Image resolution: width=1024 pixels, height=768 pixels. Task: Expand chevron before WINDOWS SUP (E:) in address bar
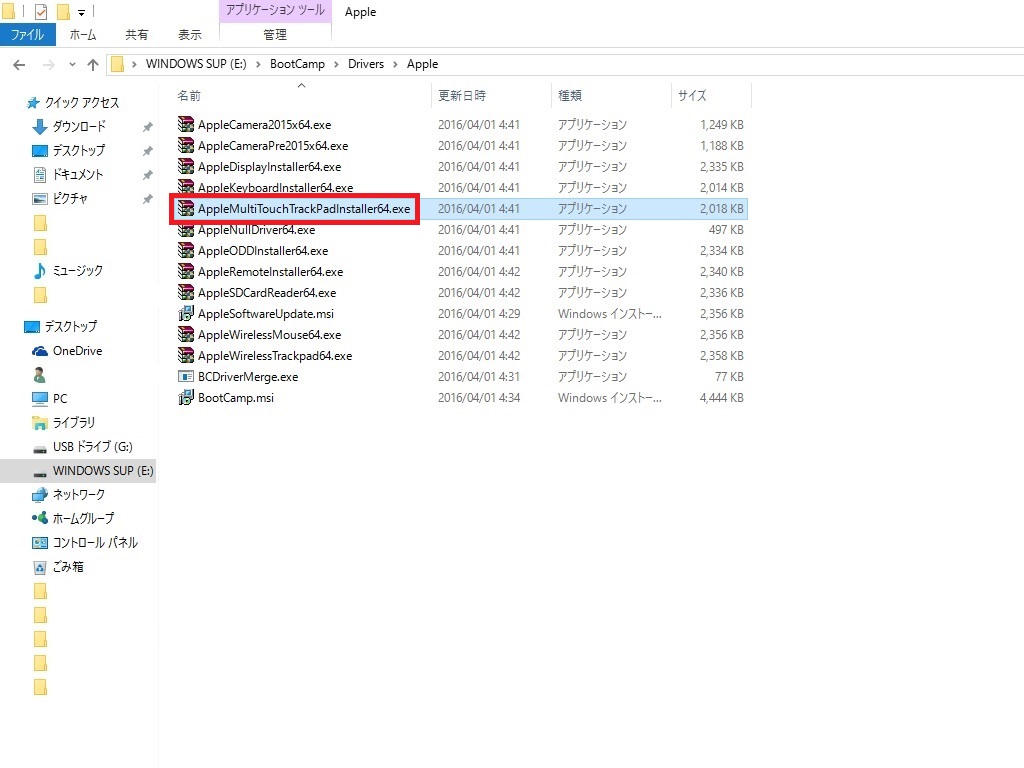pyautogui.click(x=134, y=64)
